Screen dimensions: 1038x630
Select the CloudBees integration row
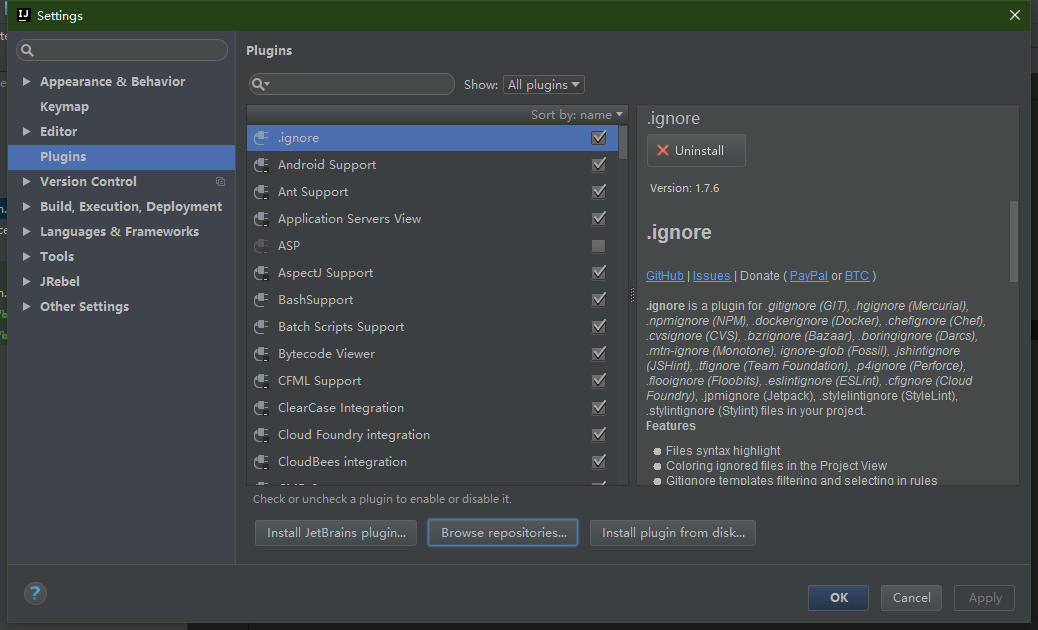[x=432, y=462]
